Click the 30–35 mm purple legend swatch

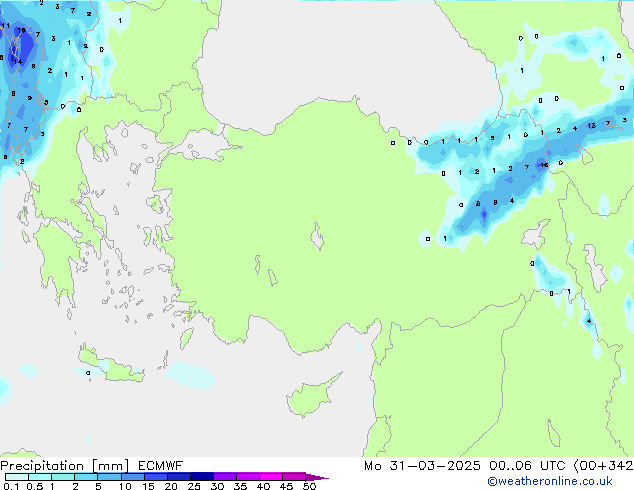pyautogui.click(x=225, y=477)
